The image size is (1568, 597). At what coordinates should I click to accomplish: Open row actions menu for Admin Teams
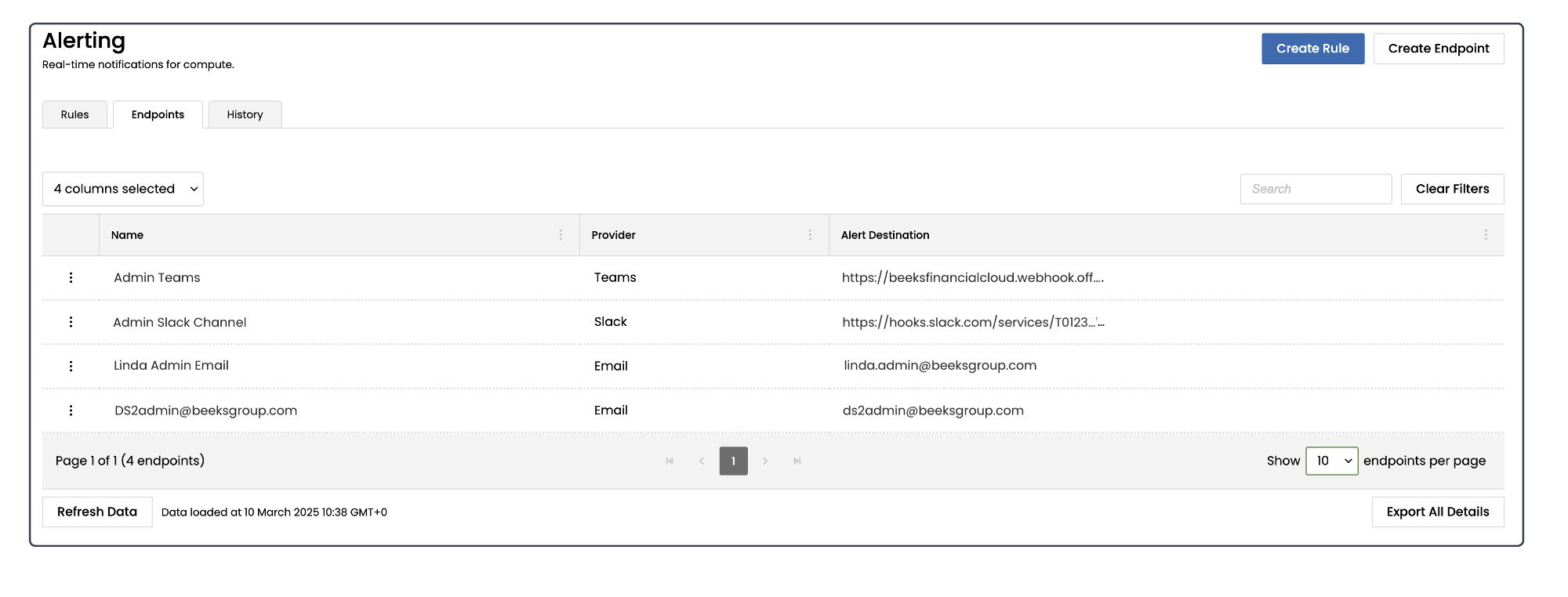click(71, 277)
